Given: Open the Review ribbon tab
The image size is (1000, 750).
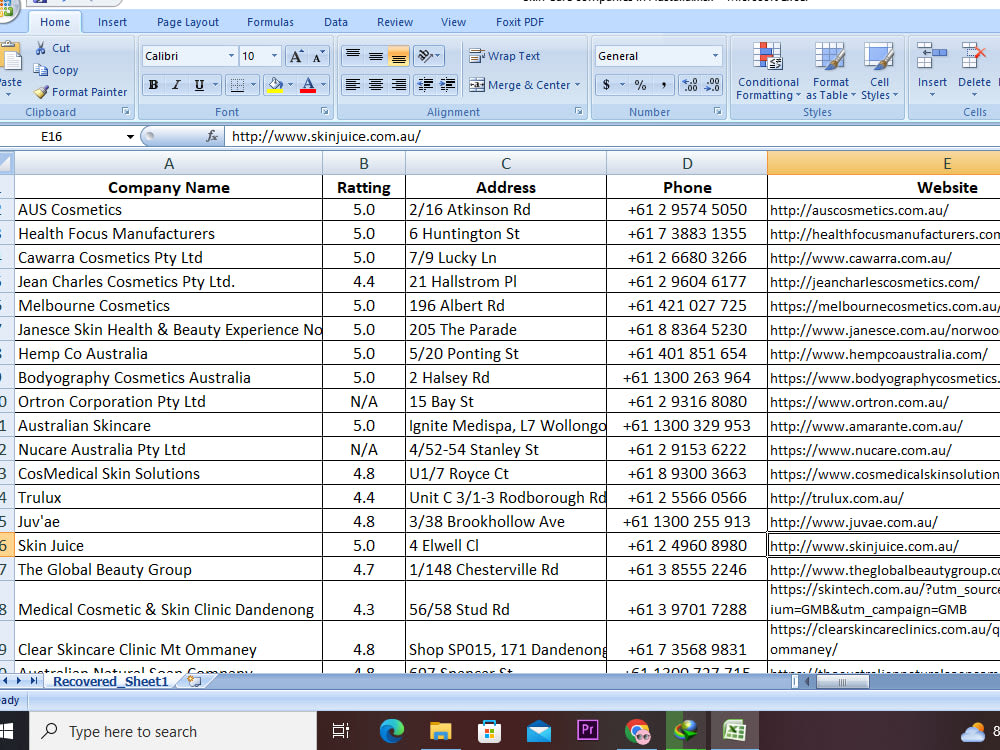Looking at the screenshot, I should 394,21.
